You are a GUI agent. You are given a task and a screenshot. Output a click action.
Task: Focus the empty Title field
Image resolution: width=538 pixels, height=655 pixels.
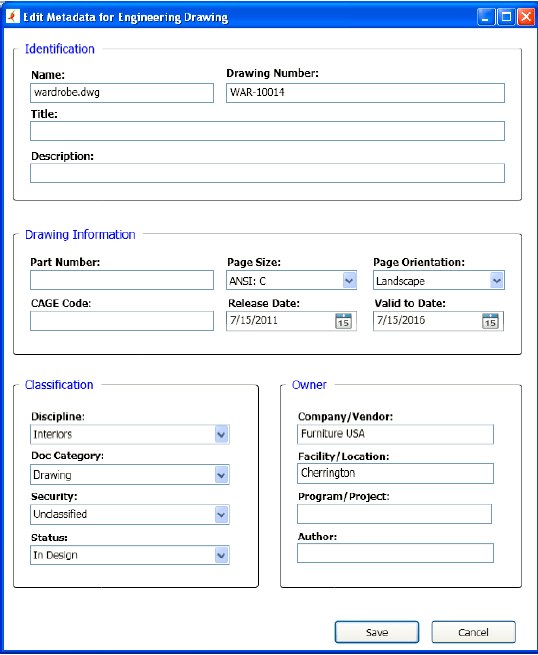coord(267,131)
